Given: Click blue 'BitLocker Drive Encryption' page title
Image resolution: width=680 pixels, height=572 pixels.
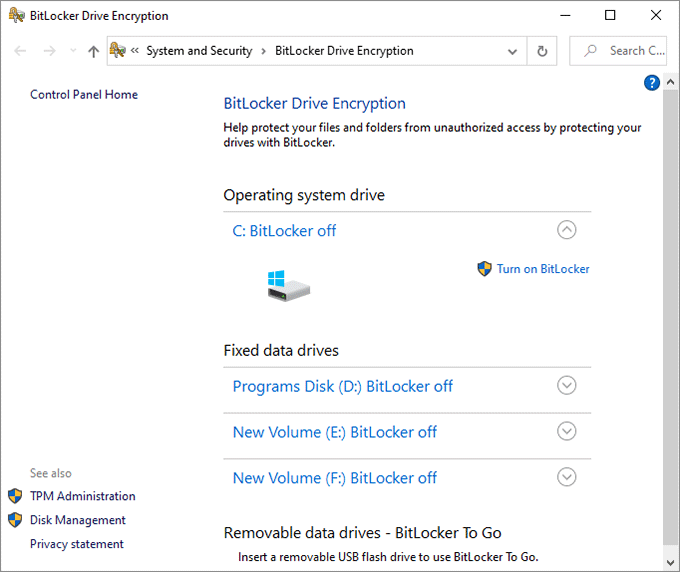Looking at the screenshot, I should point(314,104).
